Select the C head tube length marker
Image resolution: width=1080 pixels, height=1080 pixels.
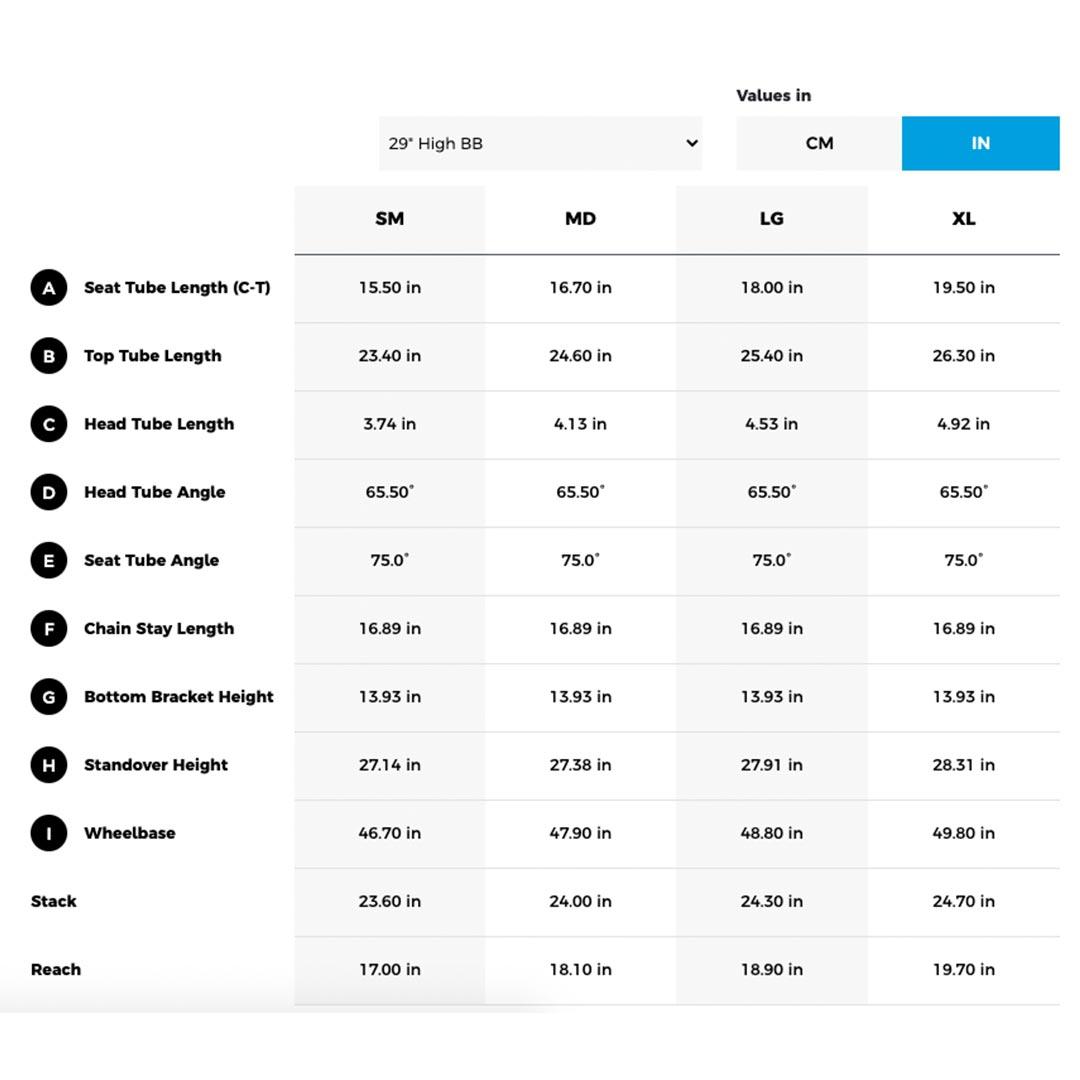coord(48,424)
